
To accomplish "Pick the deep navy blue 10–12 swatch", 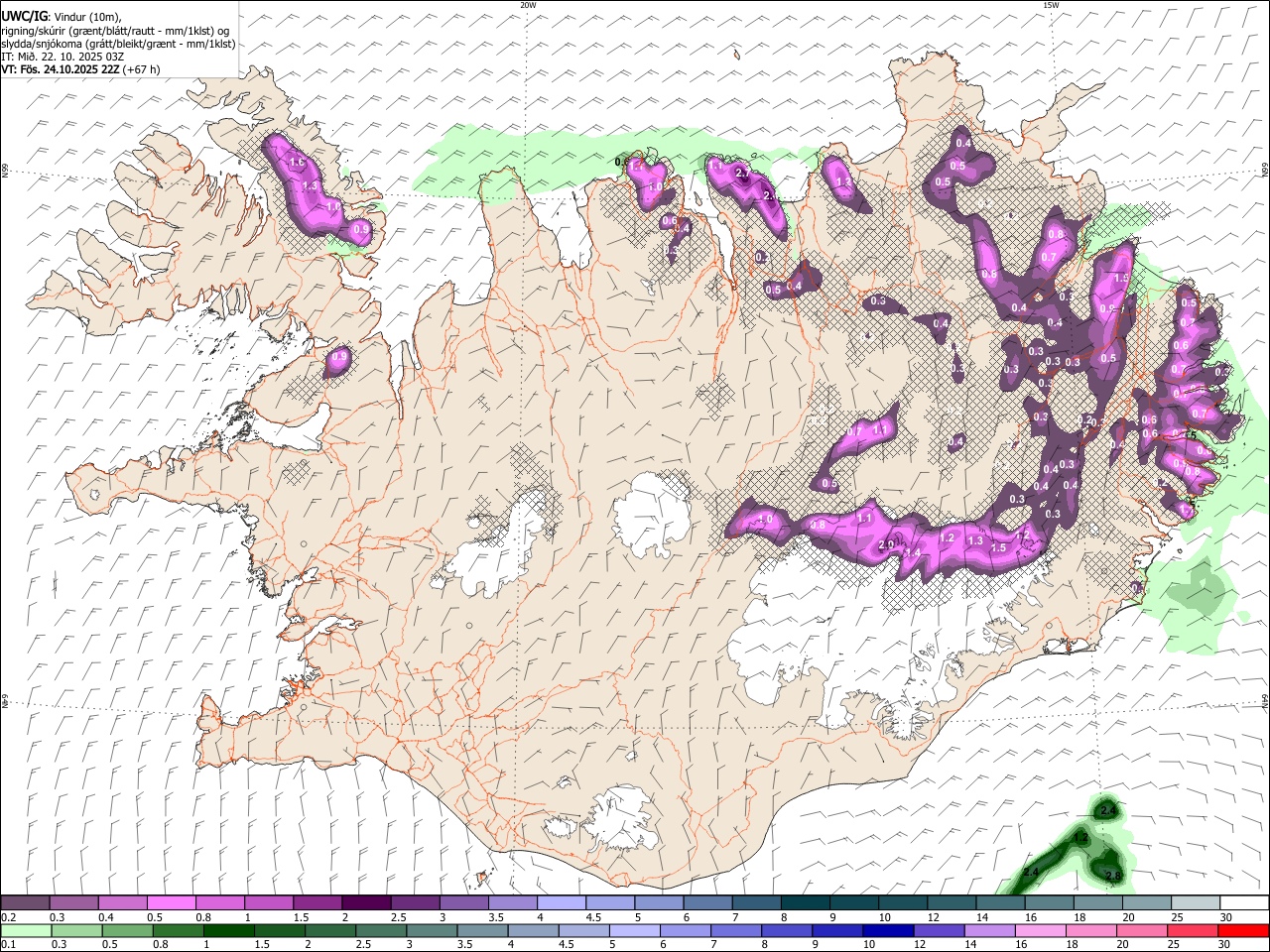I will 887,931.
